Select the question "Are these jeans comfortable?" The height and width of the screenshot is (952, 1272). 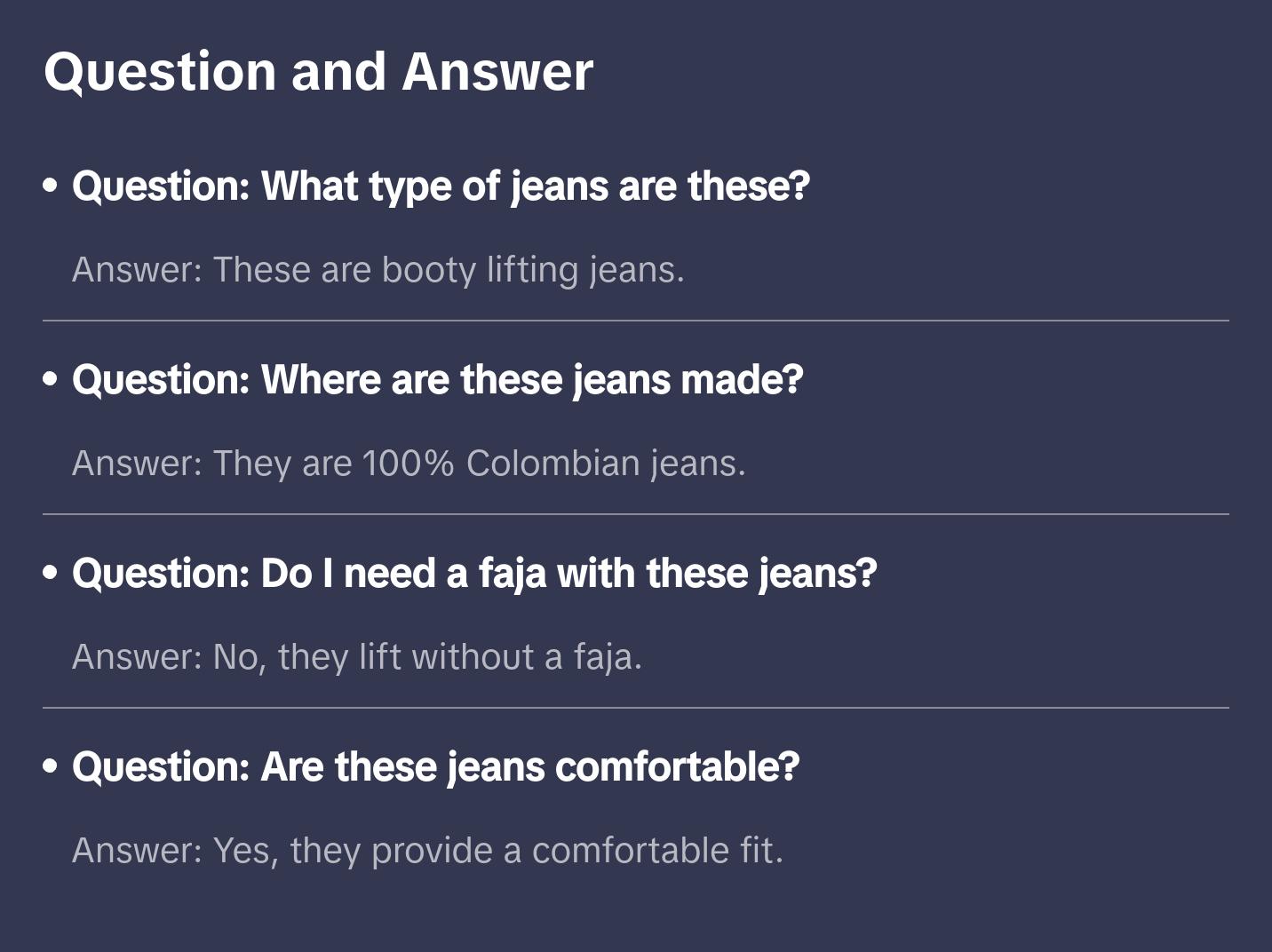pos(435,767)
